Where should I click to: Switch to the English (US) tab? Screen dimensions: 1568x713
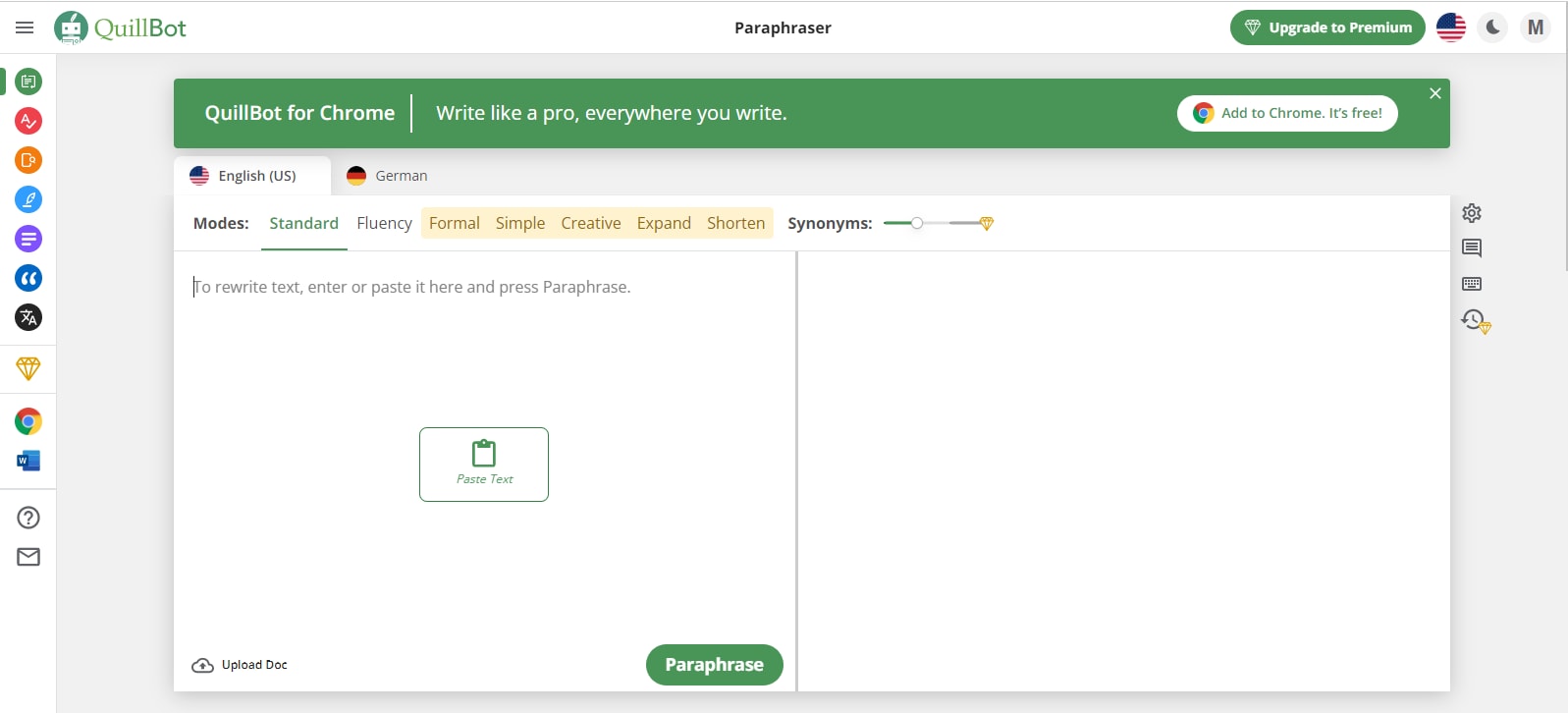(252, 176)
